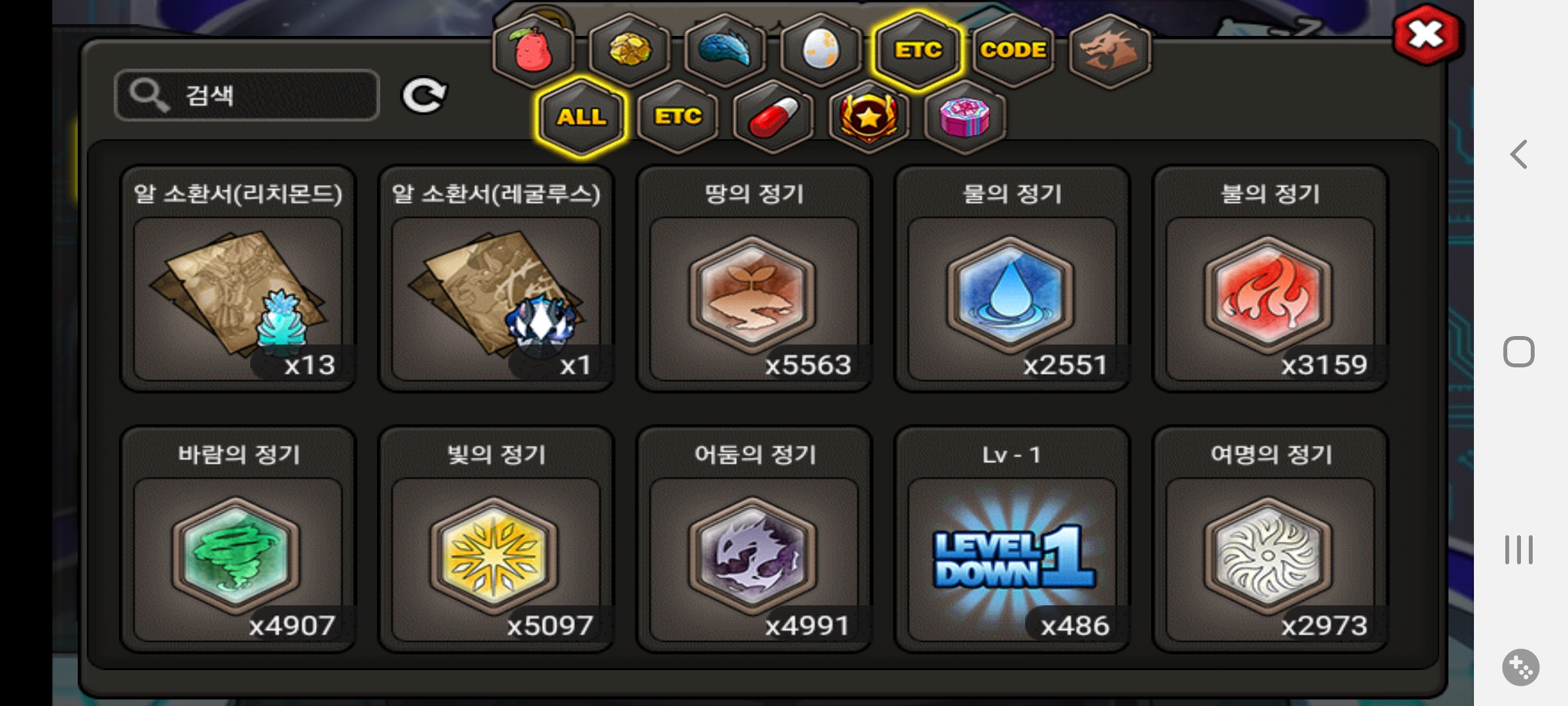The width and height of the screenshot is (1568, 706).
Task: Open the blue dragon scale category
Action: (725, 50)
